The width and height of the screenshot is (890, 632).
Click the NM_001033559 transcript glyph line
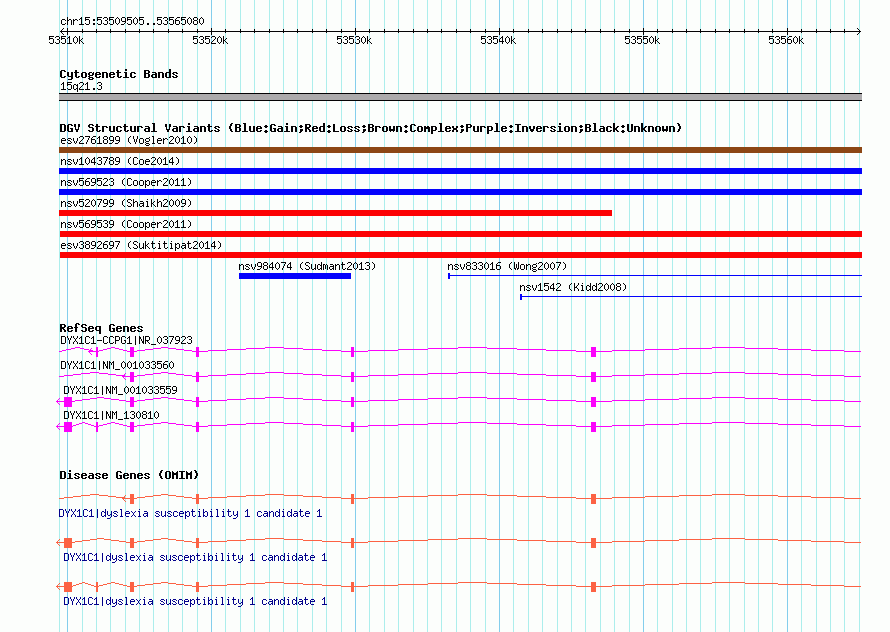[x=459, y=401]
